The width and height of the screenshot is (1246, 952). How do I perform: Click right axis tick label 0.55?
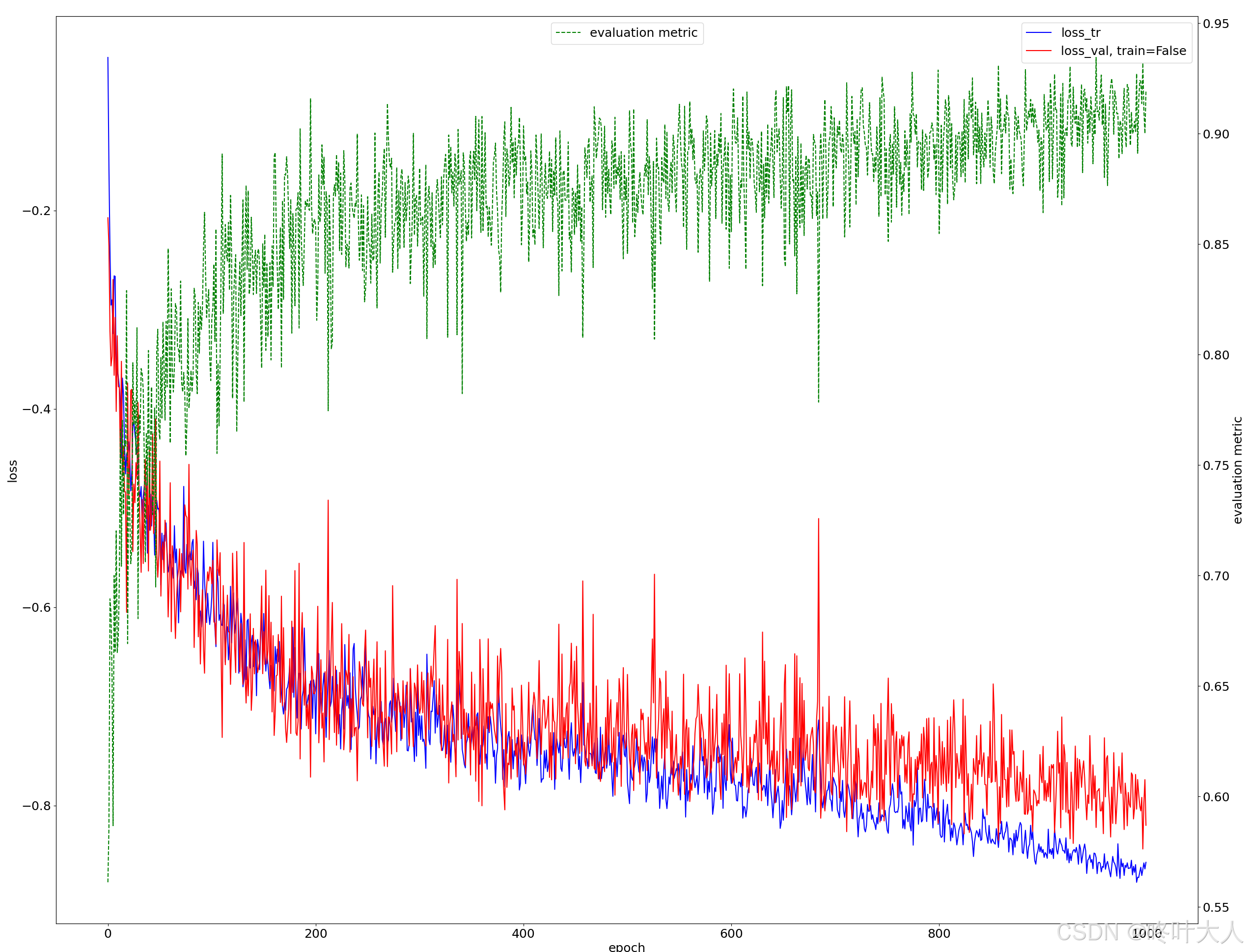pos(1217,907)
